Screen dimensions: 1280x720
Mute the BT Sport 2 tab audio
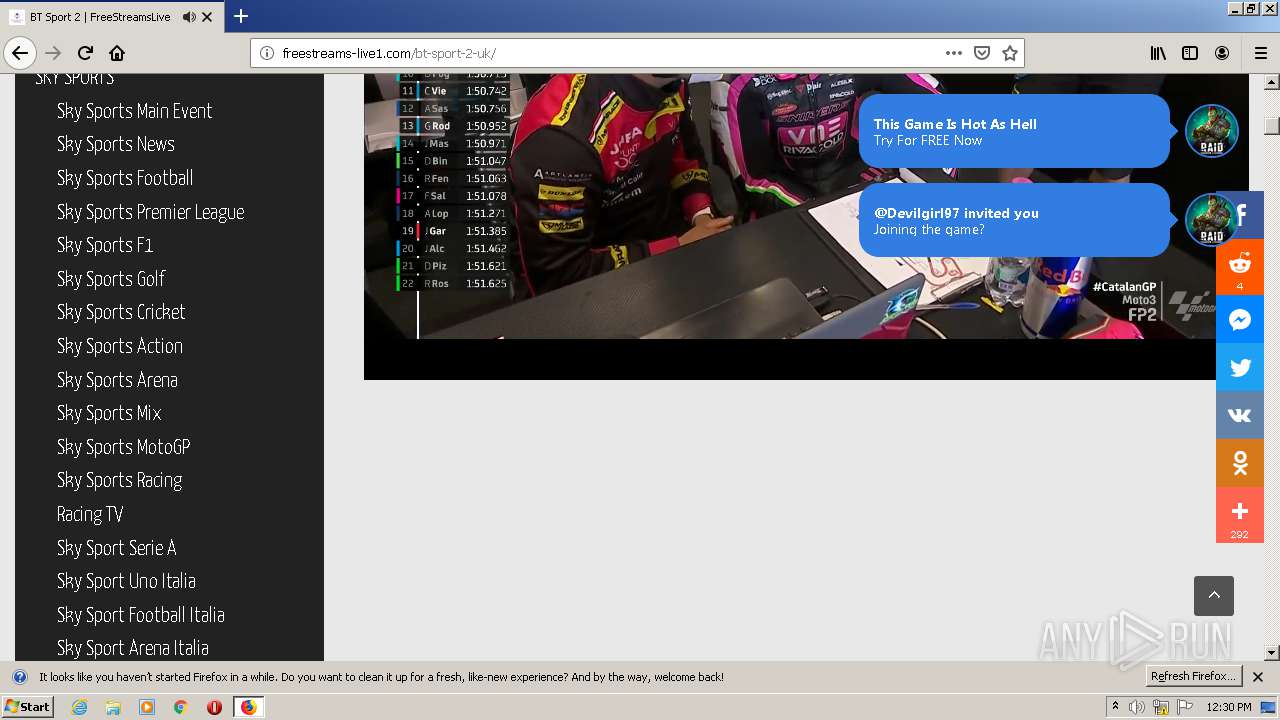(x=189, y=17)
